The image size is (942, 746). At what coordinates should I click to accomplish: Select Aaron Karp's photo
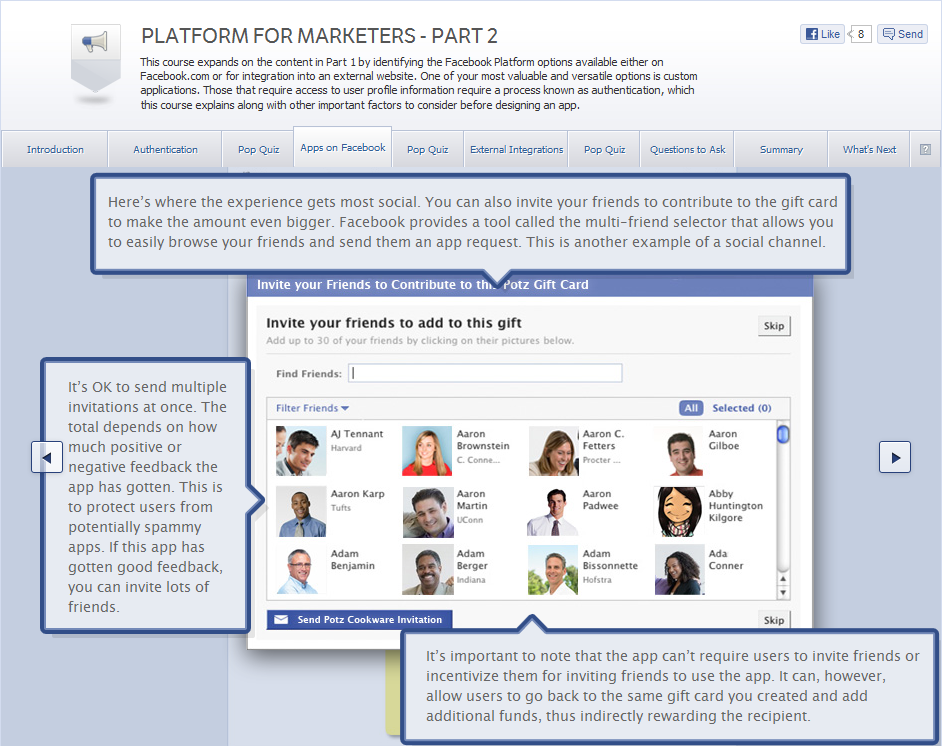tap(301, 511)
